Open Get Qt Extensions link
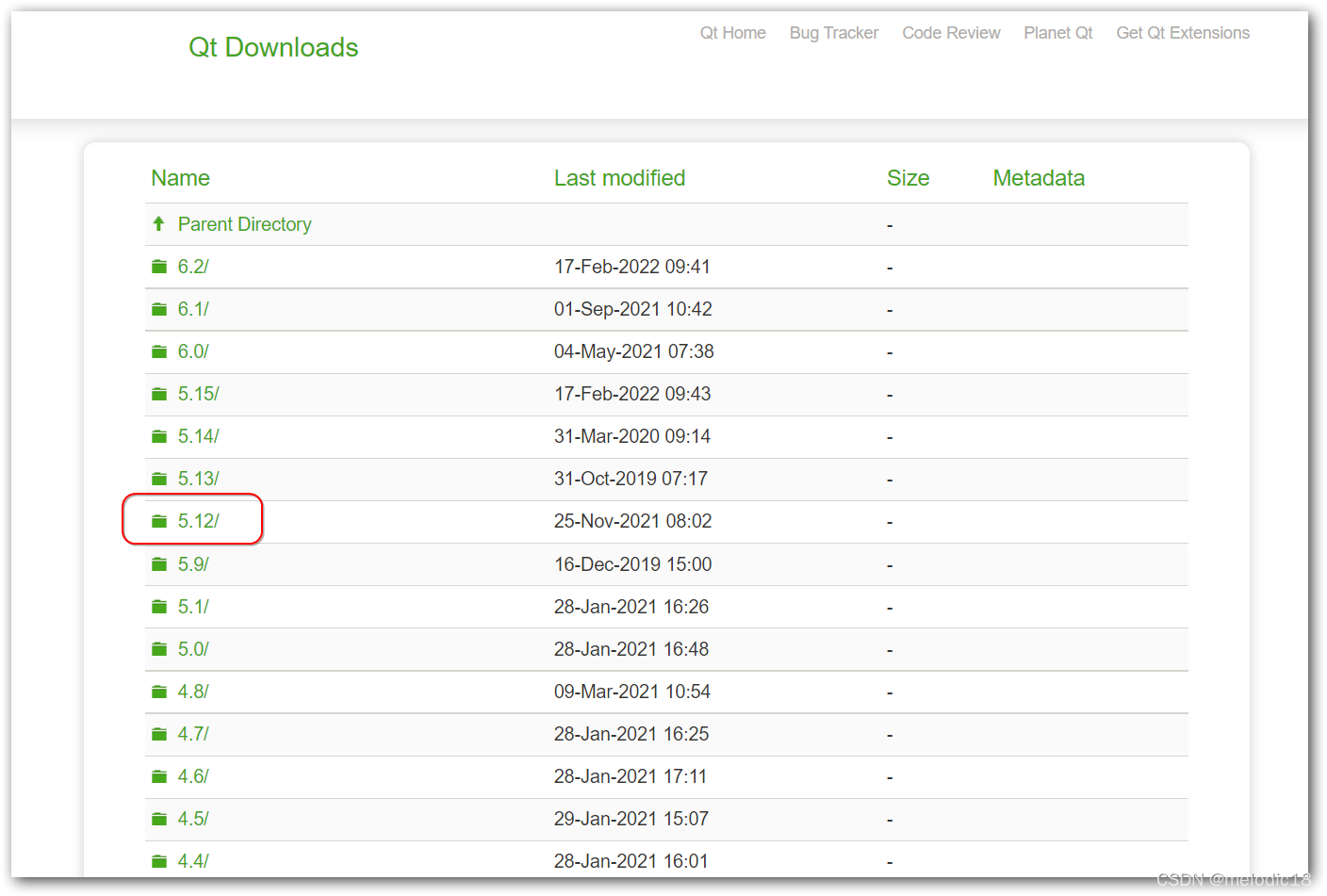Image resolution: width=1327 pixels, height=896 pixels. tap(1183, 33)
